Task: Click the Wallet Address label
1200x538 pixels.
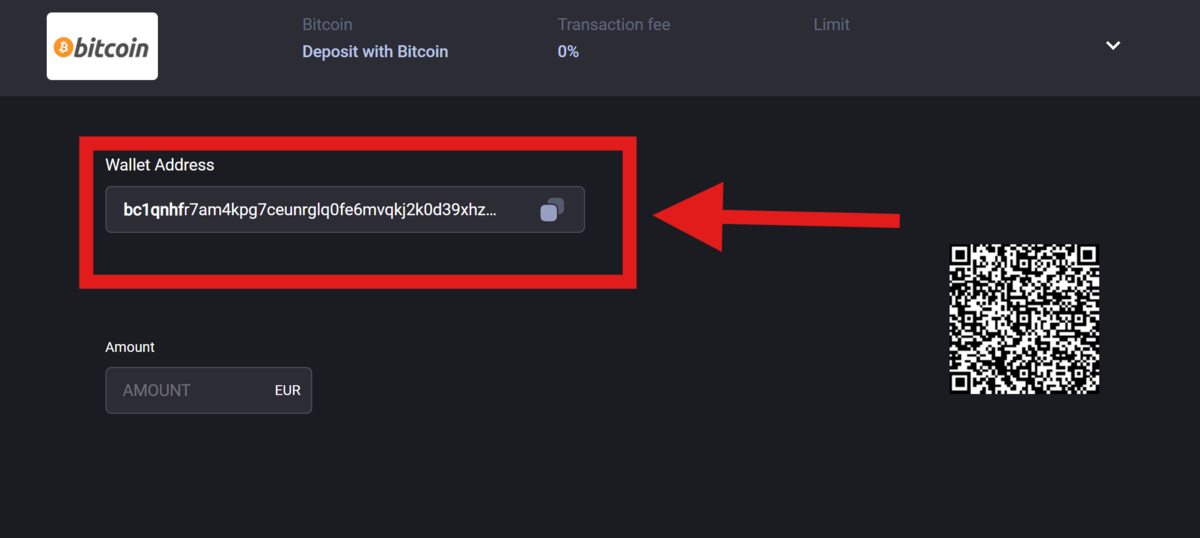Action: point(160,165)
